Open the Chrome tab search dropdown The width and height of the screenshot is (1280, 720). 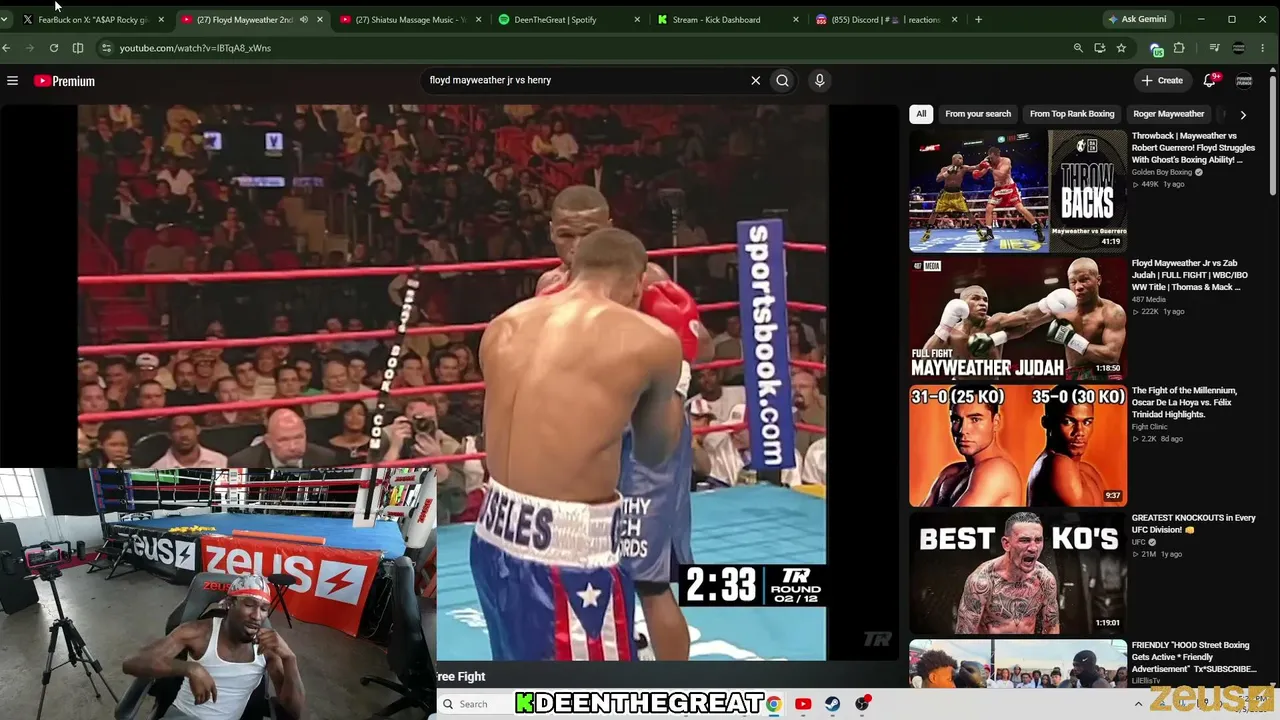point(5,19)
